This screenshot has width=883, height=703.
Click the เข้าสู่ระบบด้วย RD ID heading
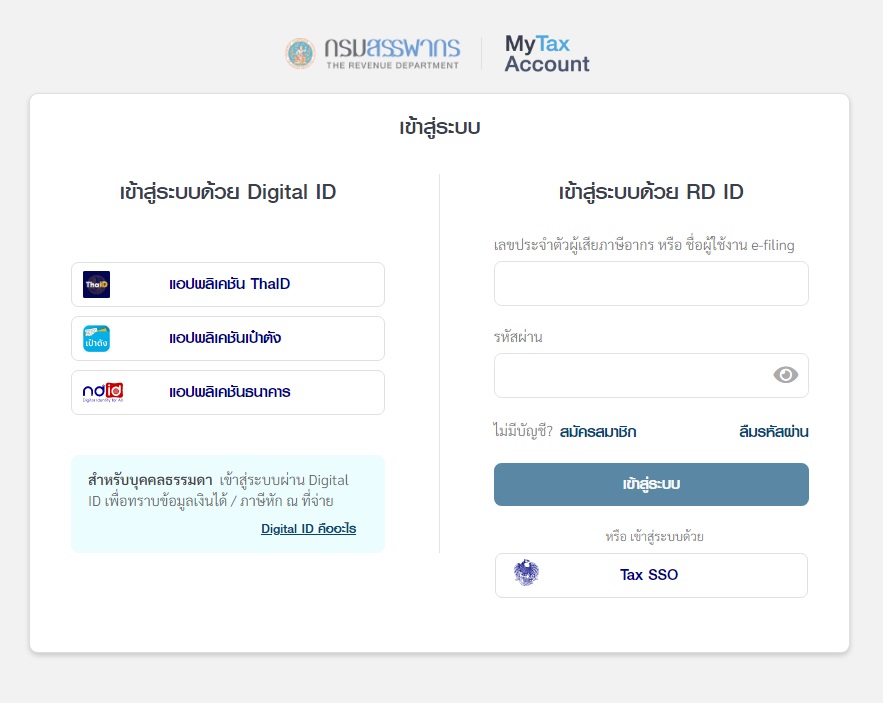pyautogui.click(x=651, y=192)
